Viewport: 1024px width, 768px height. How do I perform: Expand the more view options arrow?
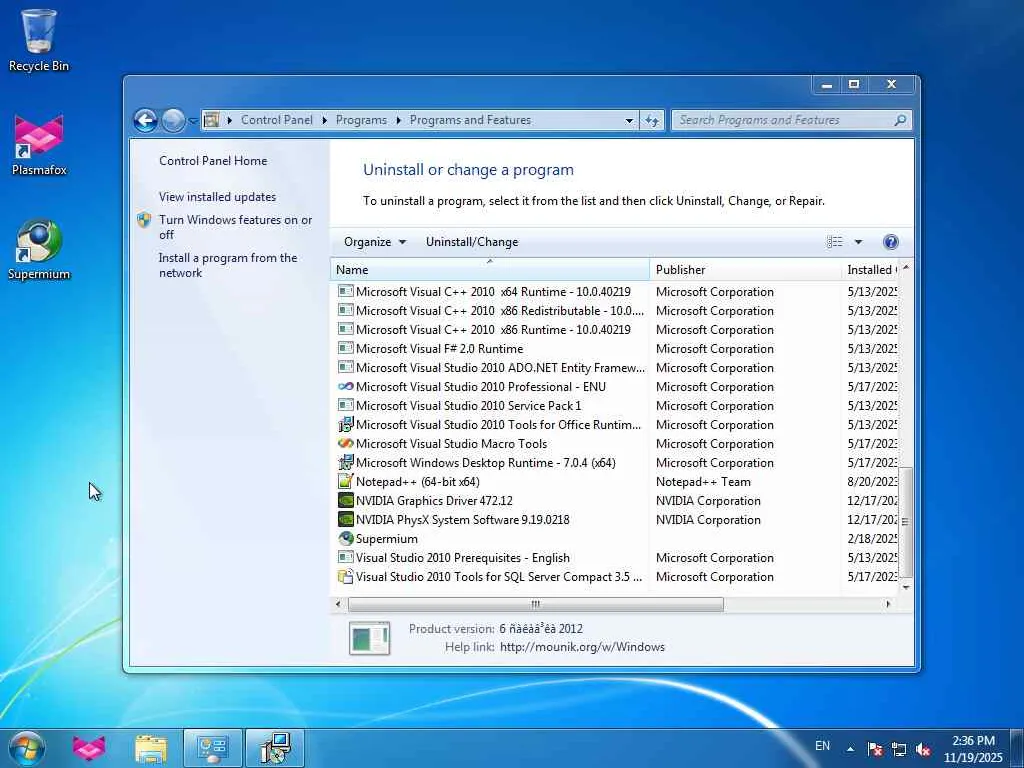(858, 242)
